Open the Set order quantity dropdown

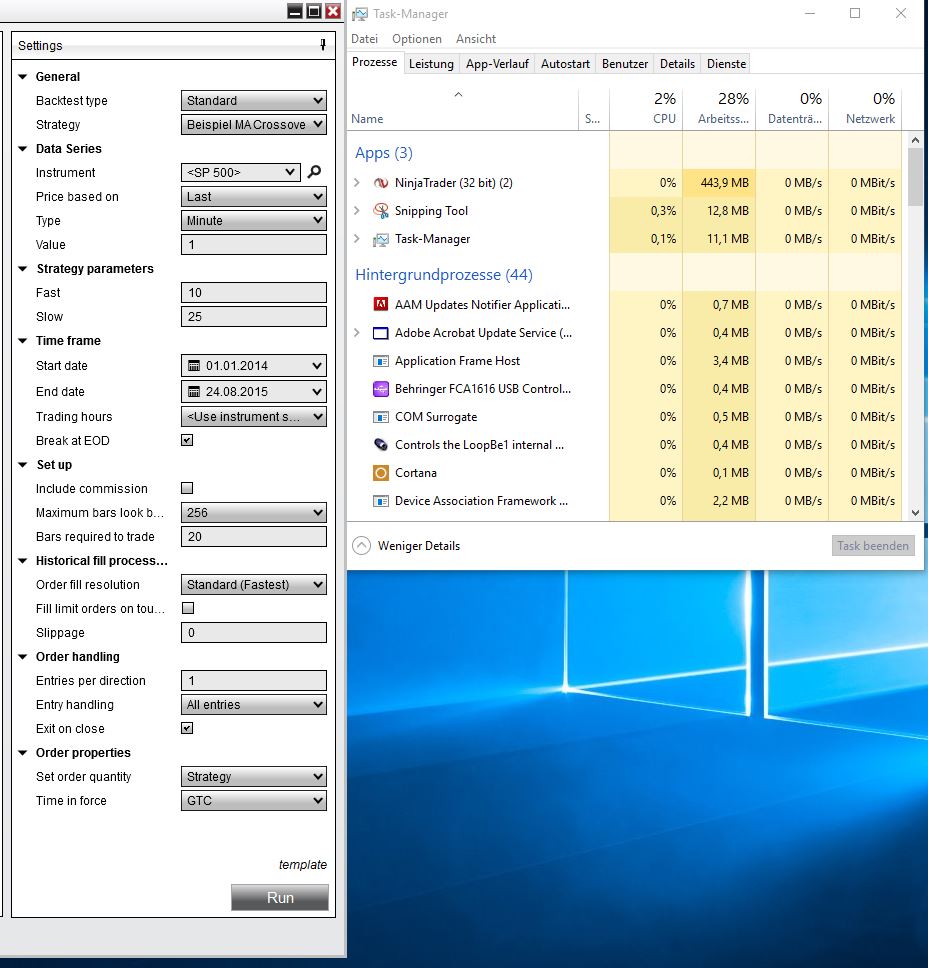point(254,777)
